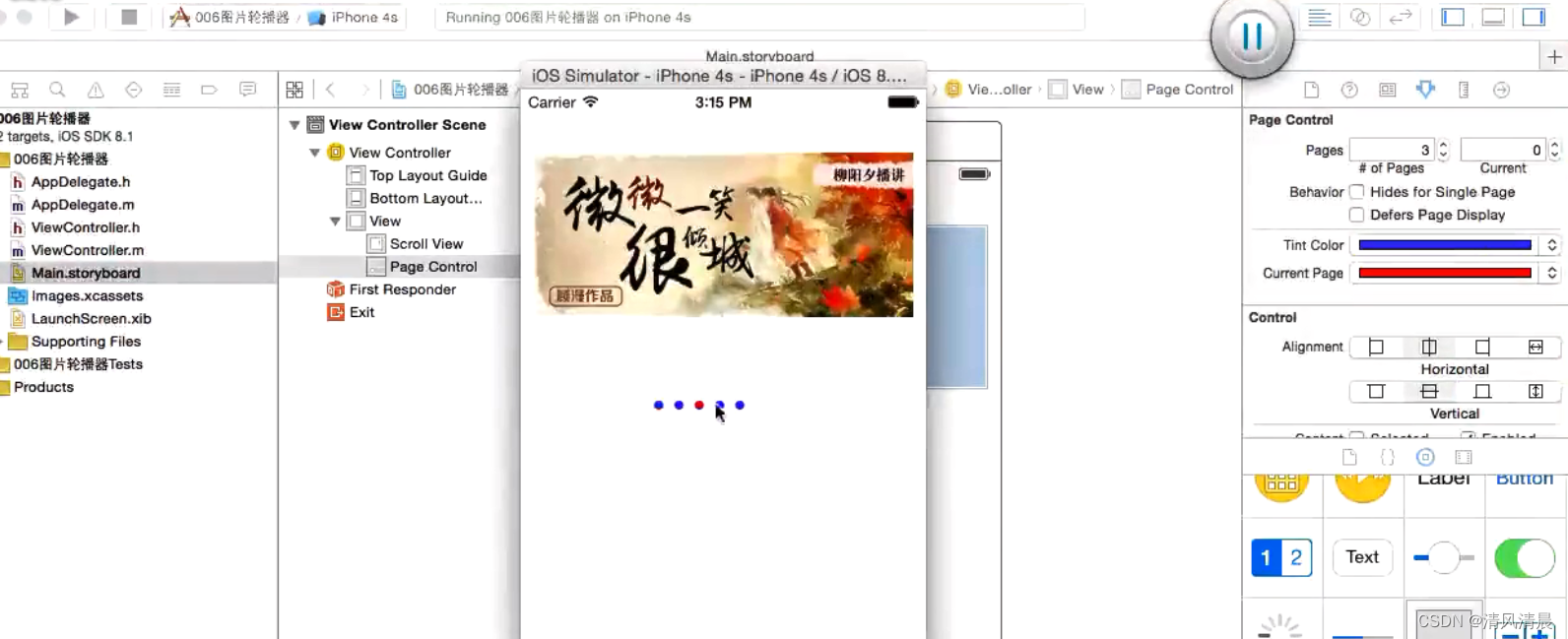Image resolution: width=1568 pixels, height=639 pixels.
Task: Click the Stop button in the Xcode toolbar
Action: click(x=129, y=17)
